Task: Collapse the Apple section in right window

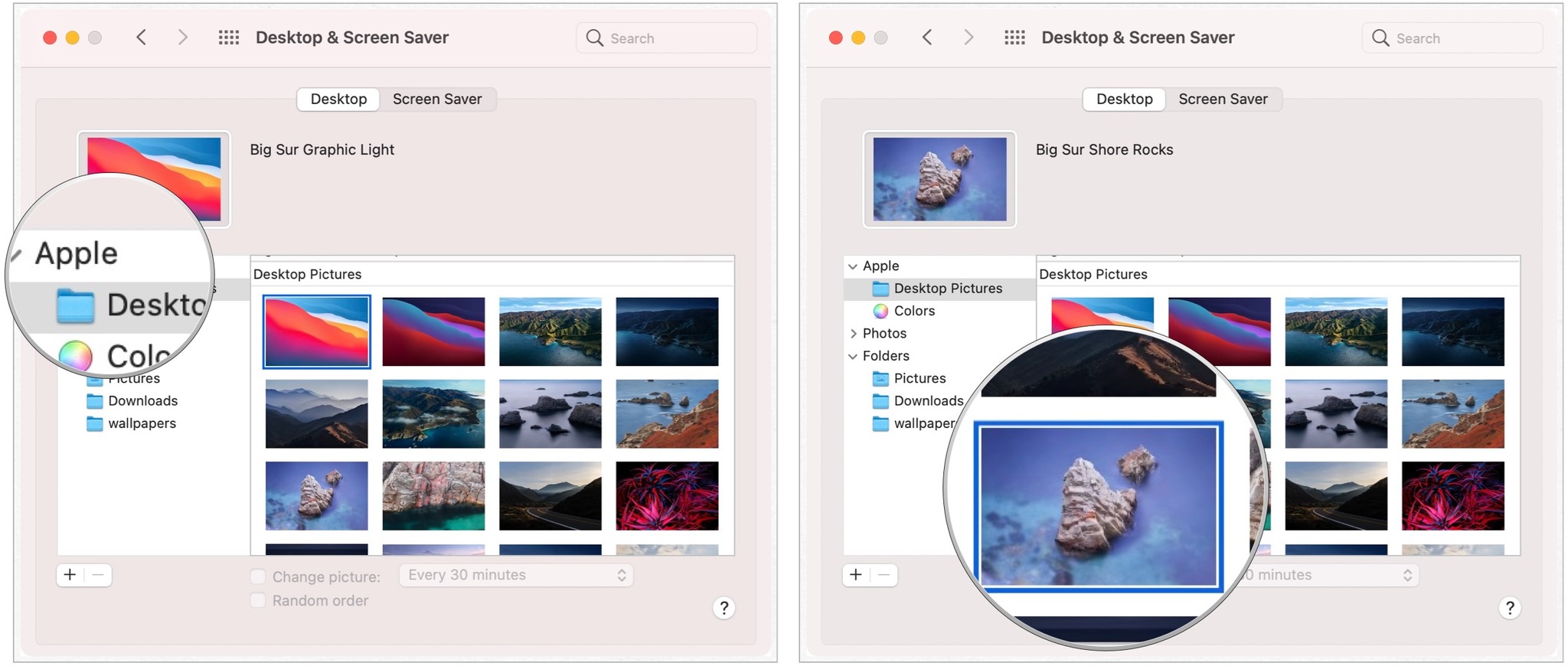Action: click(x=853, y=266)
